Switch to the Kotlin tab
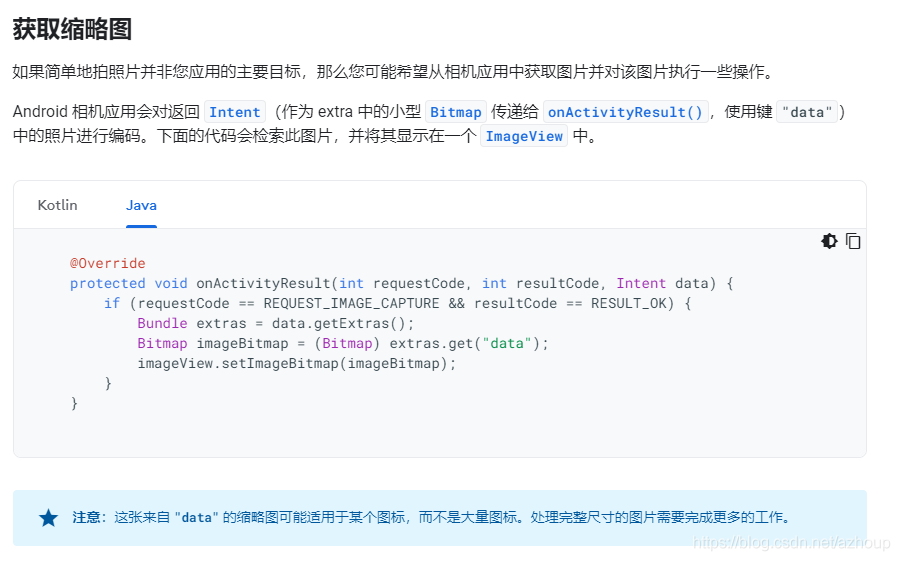Screen dimensions: 900x561 [x=57, y=205]
